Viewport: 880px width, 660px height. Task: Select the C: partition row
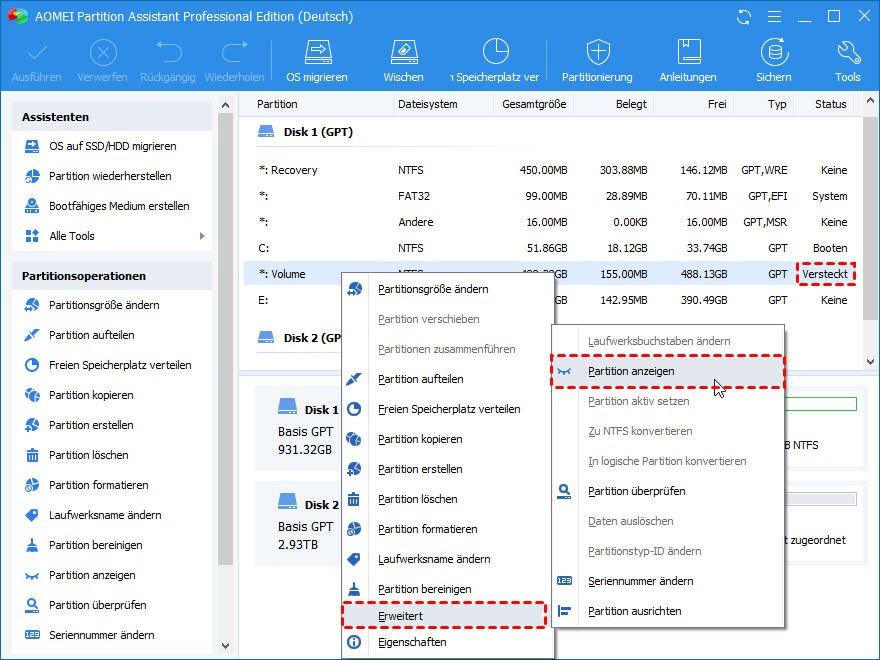pos(552,248)
